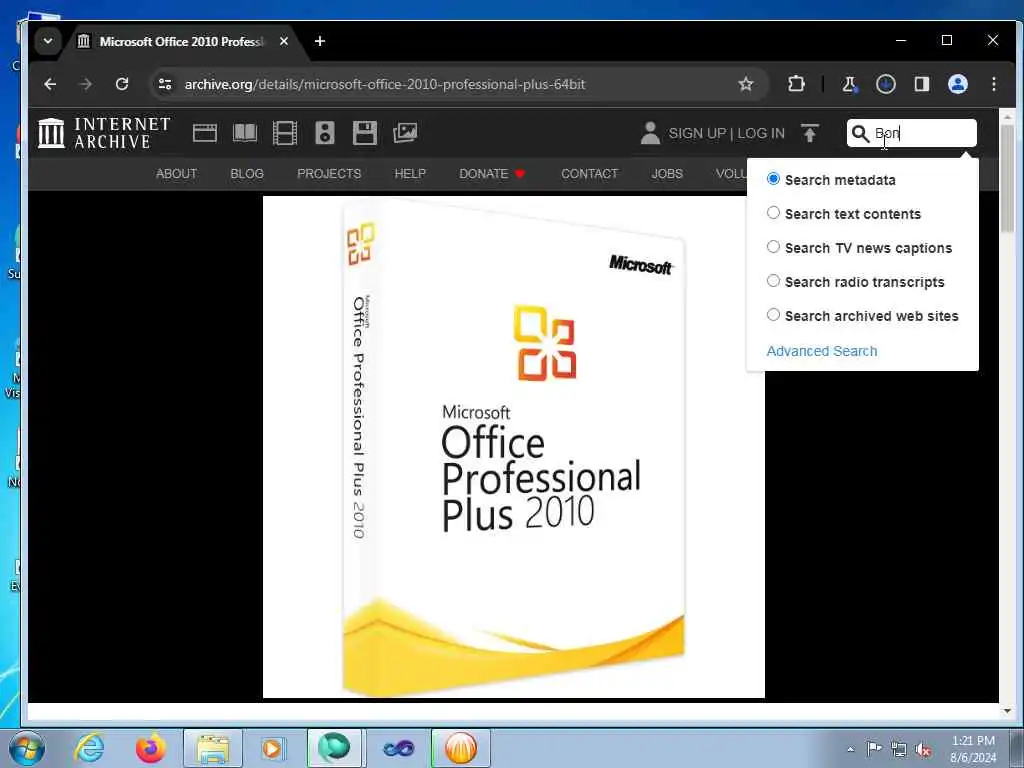Click the search magnifier icon
The image size is (1024, 768).
861,134
